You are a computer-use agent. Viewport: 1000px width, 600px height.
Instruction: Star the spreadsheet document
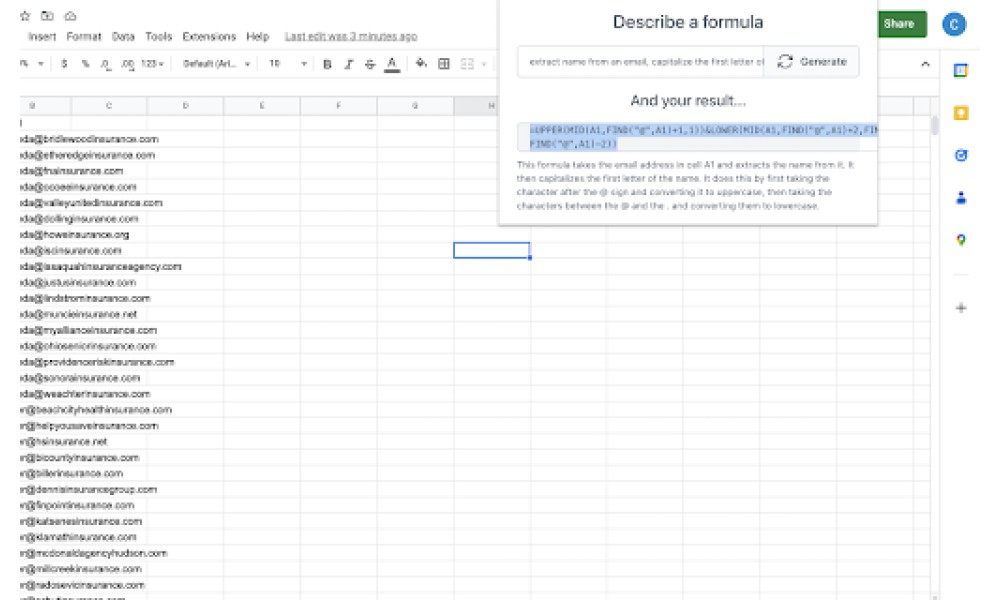(x=25, y=16)
